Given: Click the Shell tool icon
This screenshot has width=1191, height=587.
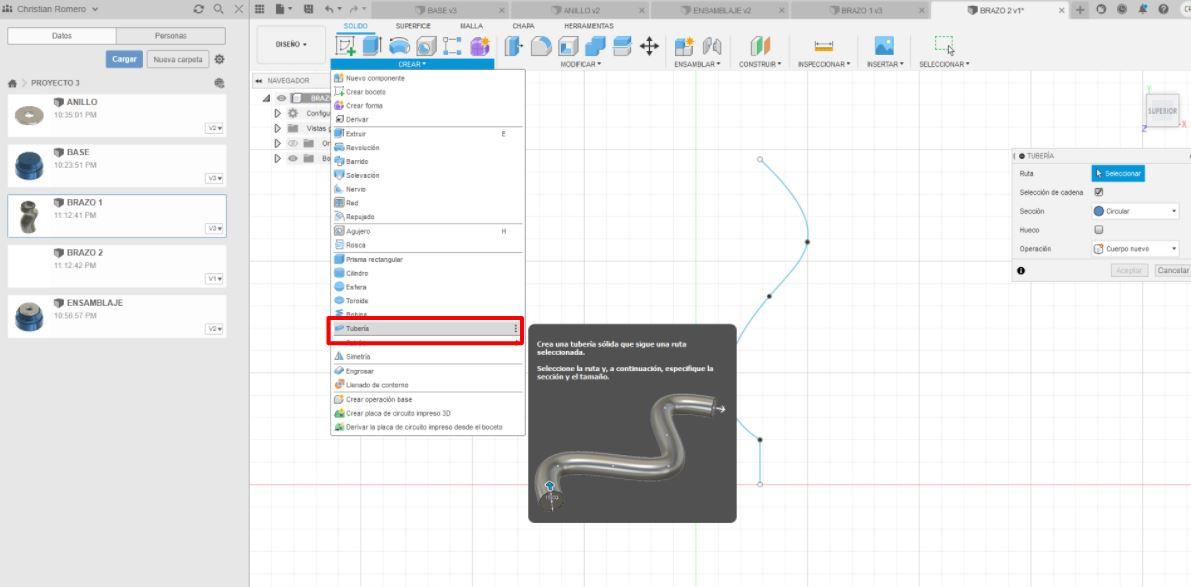Looking at the screenshot, I should (568, 46).
